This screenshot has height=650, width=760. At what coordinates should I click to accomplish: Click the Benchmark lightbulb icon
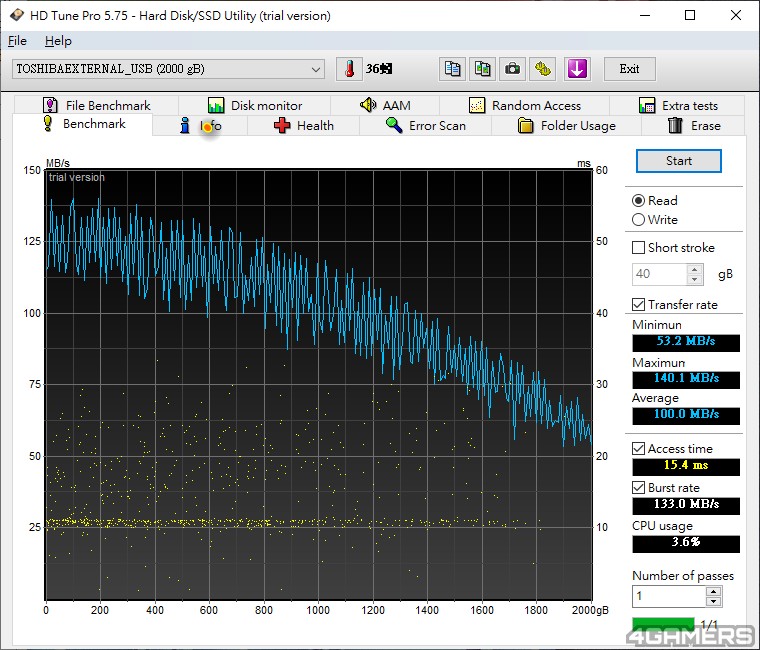(48, 123)
